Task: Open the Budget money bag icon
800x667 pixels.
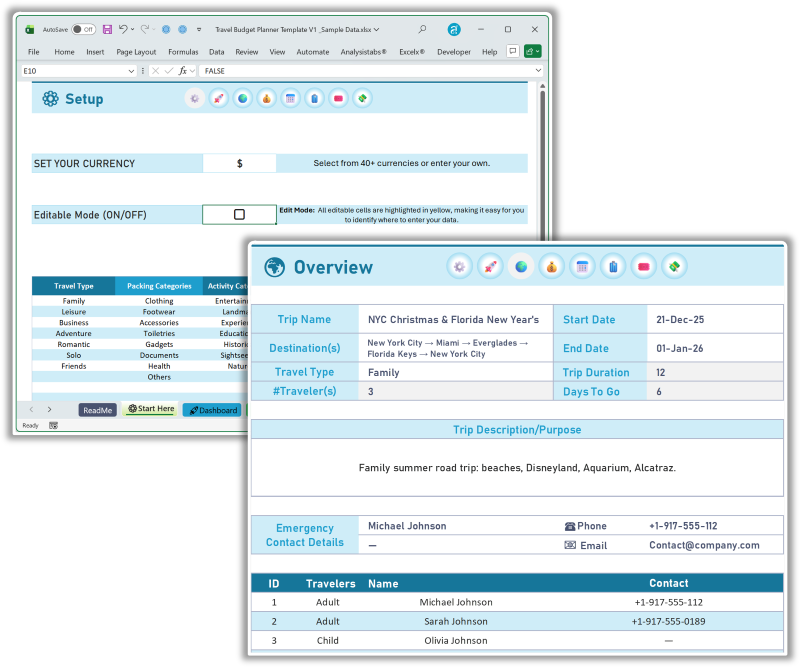Action: (550, 267)
